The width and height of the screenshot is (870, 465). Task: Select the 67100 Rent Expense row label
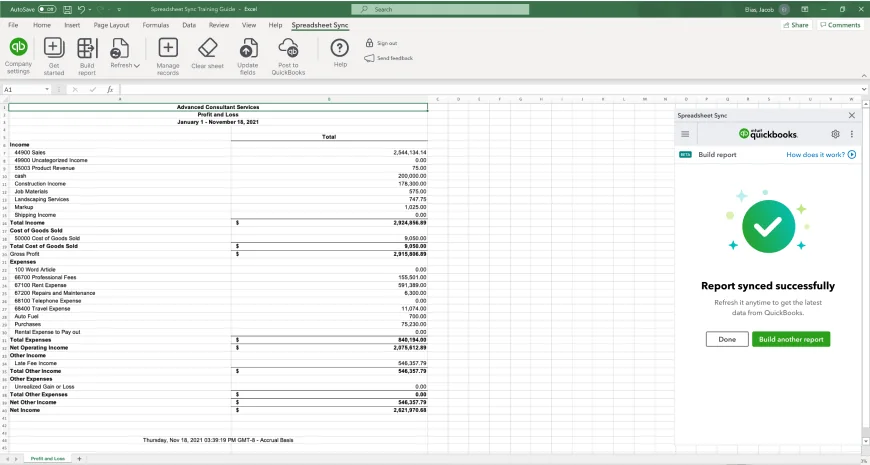40,285
